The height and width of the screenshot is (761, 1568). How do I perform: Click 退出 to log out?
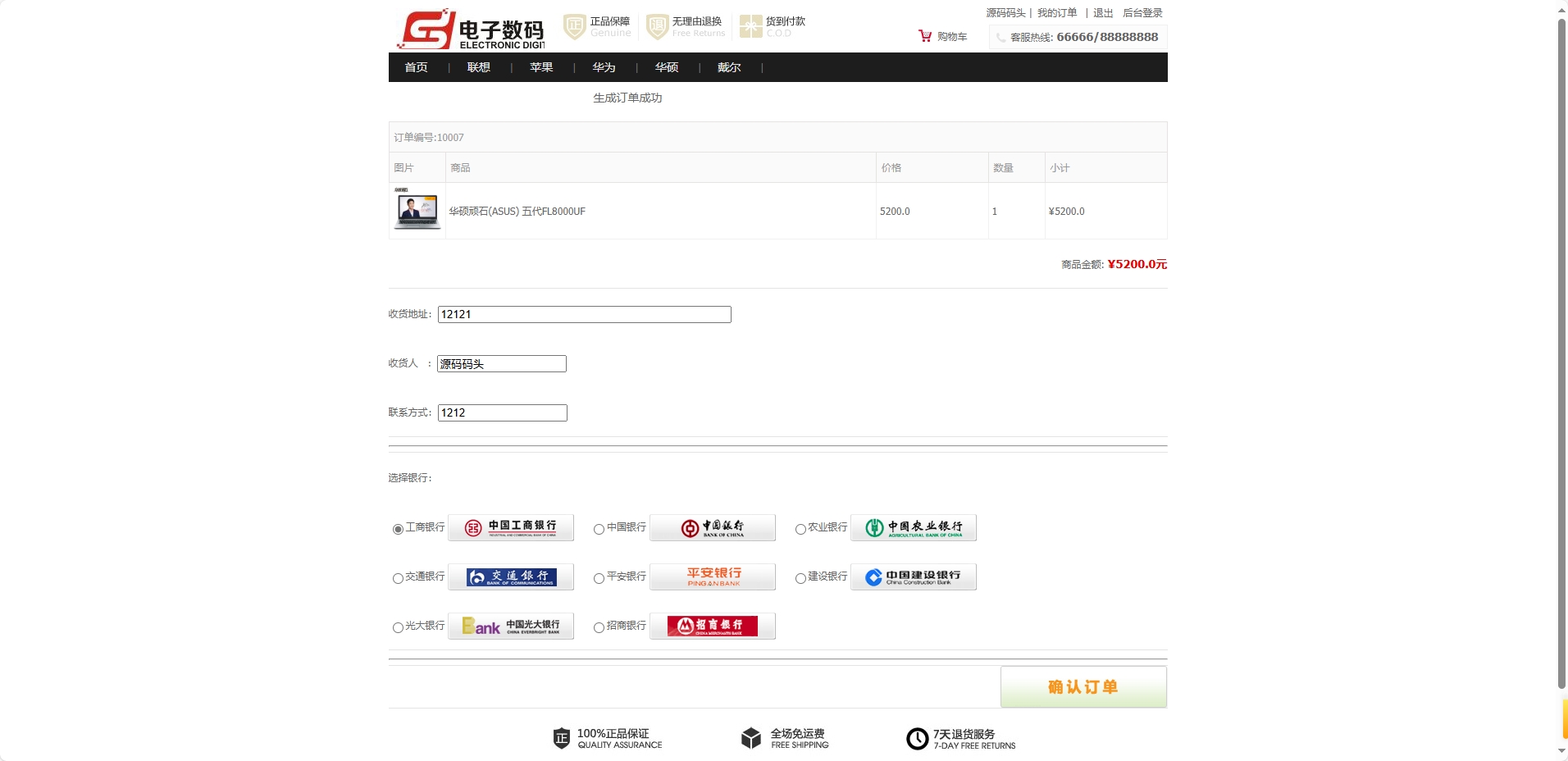coord(1102,12)
